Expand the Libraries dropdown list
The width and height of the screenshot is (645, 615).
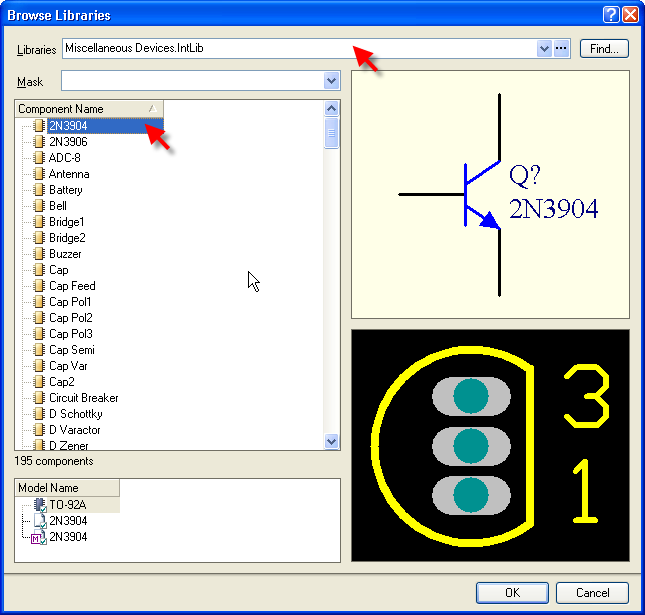[x=544, y=48]
